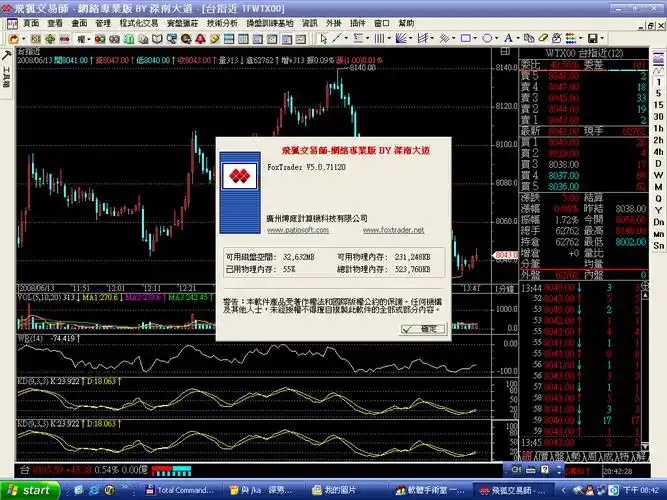
Task: Expand the fan lines tool dropdown arrow
Action: click(410, 39)
